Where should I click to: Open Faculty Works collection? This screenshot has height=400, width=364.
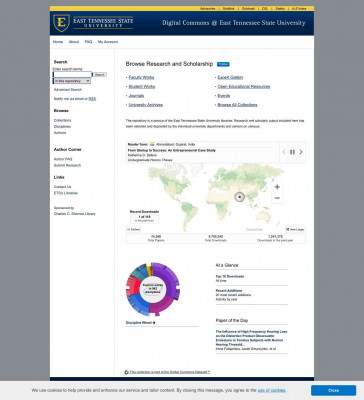pyautogui.click(x=141, y=77)
